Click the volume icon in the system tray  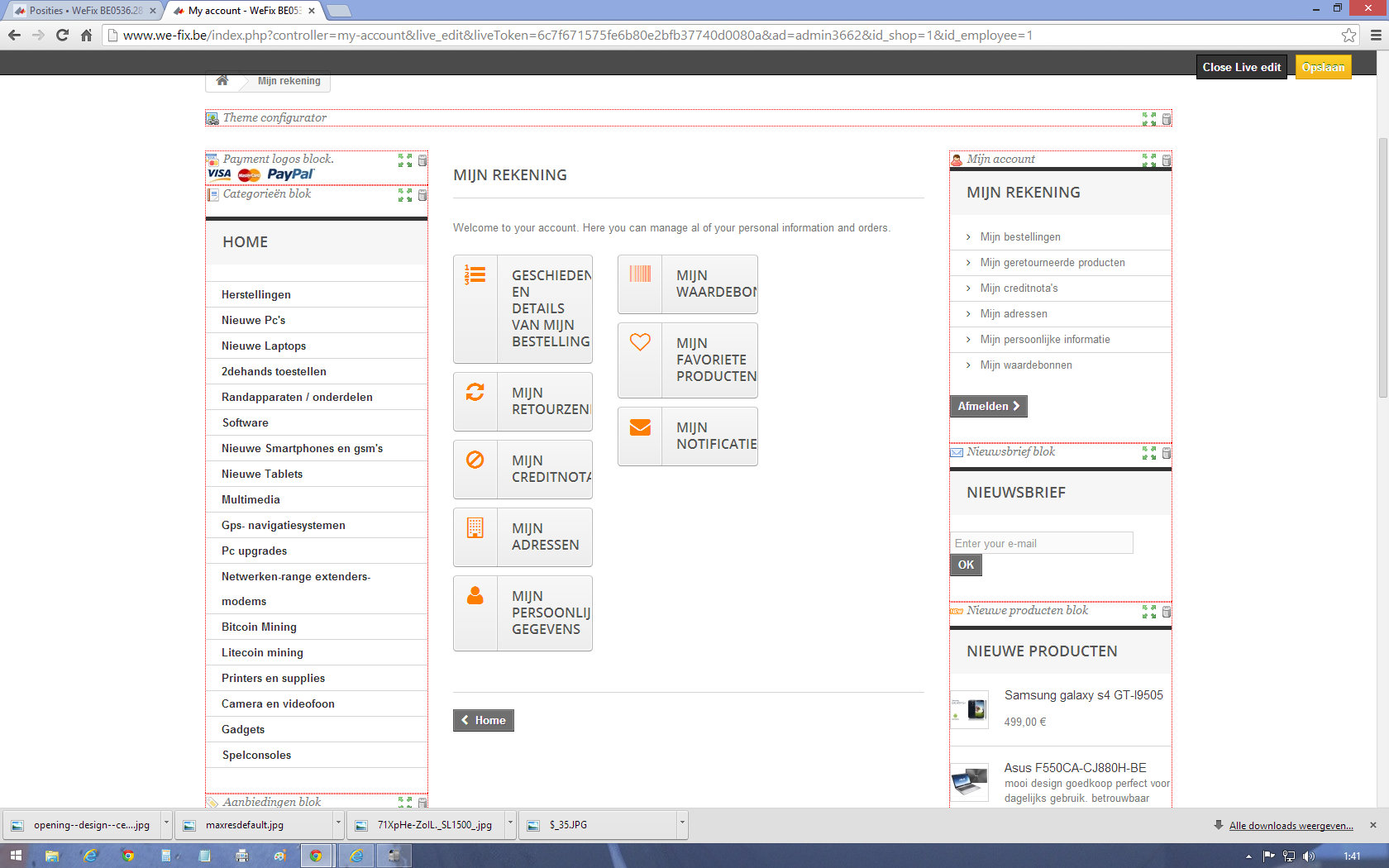(x=1308, y=856)
